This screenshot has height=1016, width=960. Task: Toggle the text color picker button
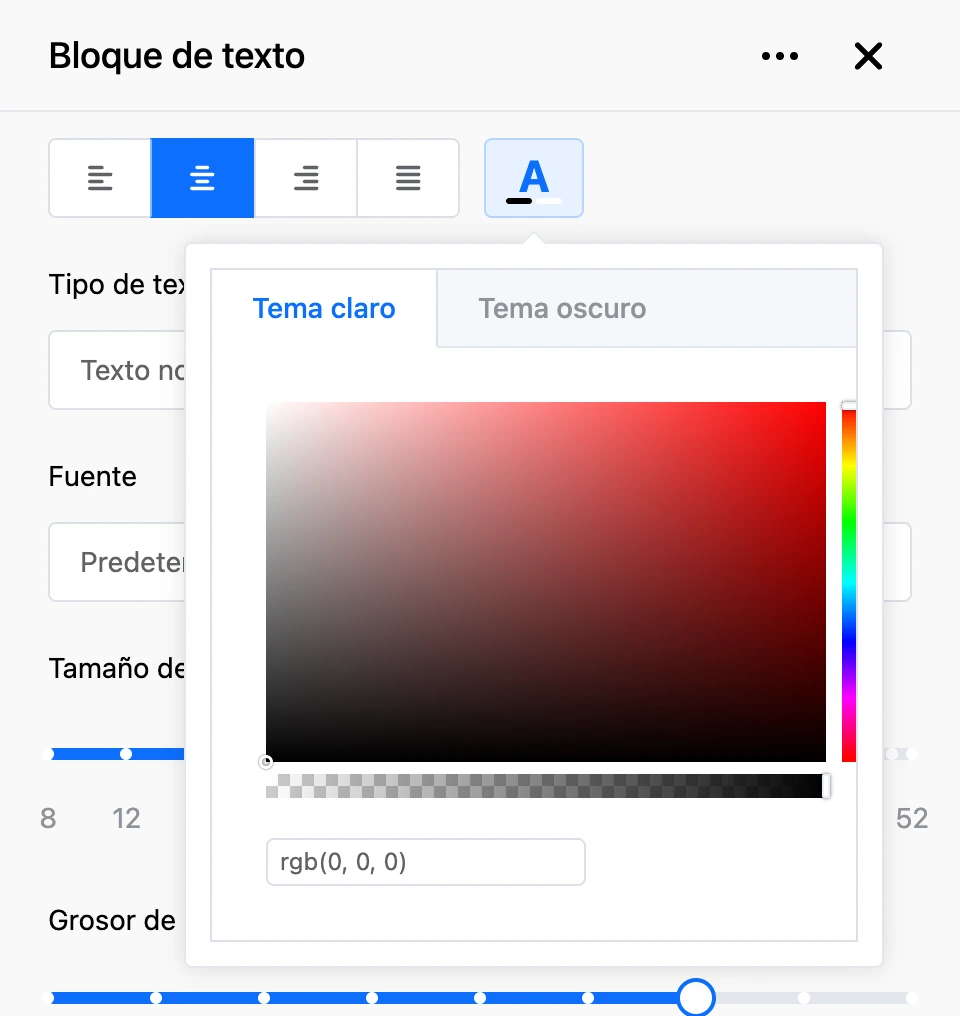[x=534, y=178]
